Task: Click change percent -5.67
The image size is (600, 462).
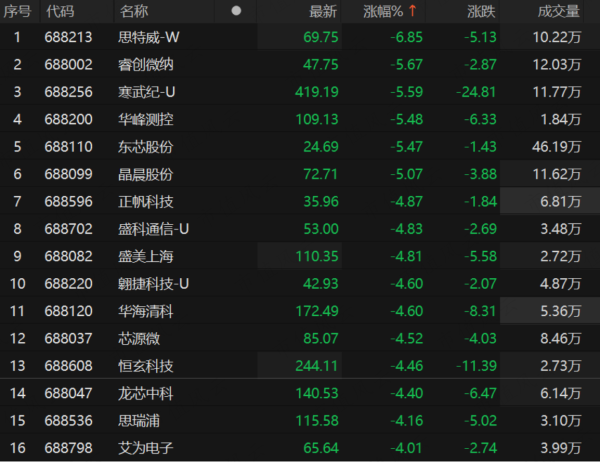Action: [406, 65]
